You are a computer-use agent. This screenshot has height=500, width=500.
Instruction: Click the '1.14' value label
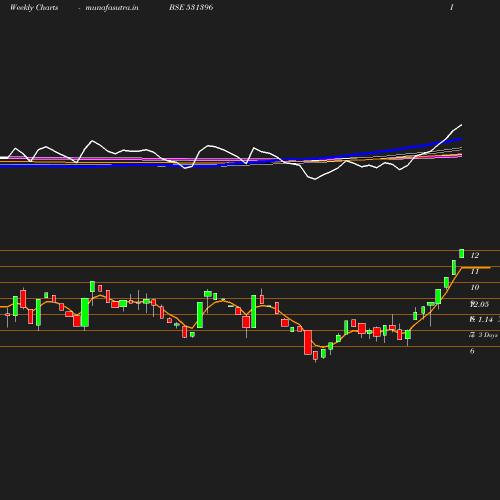click(485, 320)
